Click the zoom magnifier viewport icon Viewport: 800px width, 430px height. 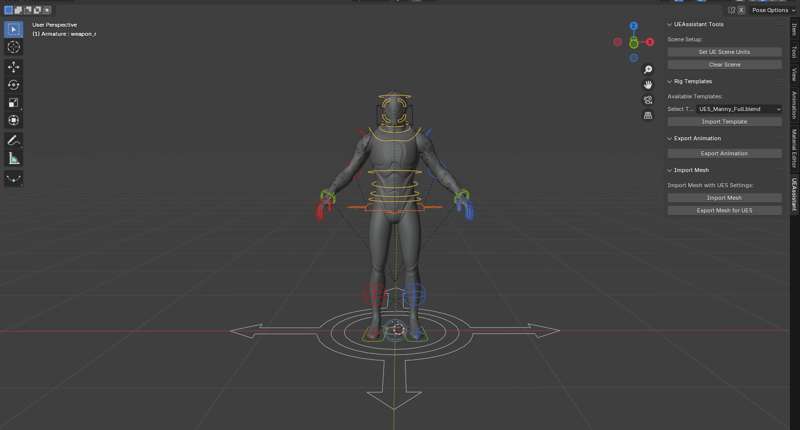(x=648, y=70)
